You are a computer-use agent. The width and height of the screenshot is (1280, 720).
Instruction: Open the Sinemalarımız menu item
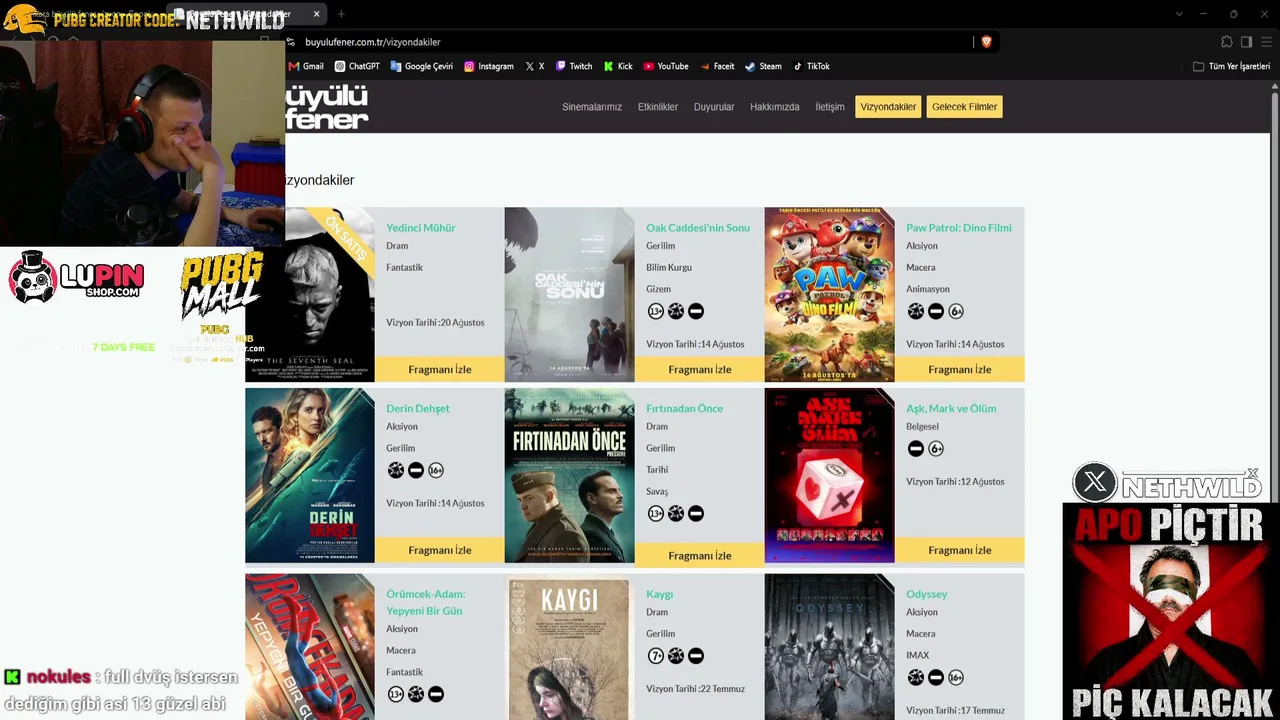click(x=592, y=107)
